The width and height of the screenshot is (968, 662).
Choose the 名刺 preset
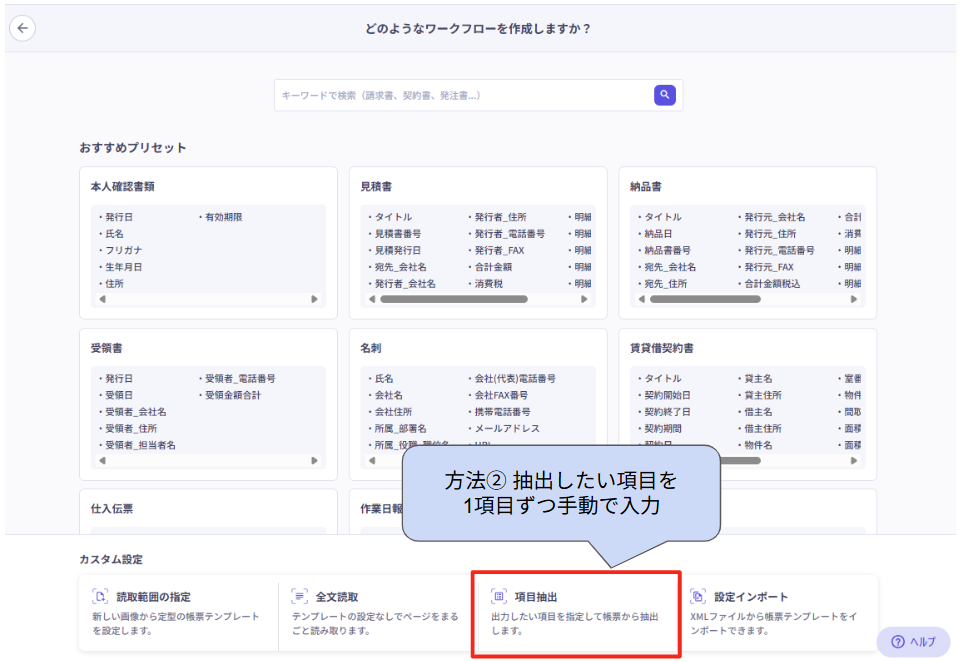click(x=477, y=348)
